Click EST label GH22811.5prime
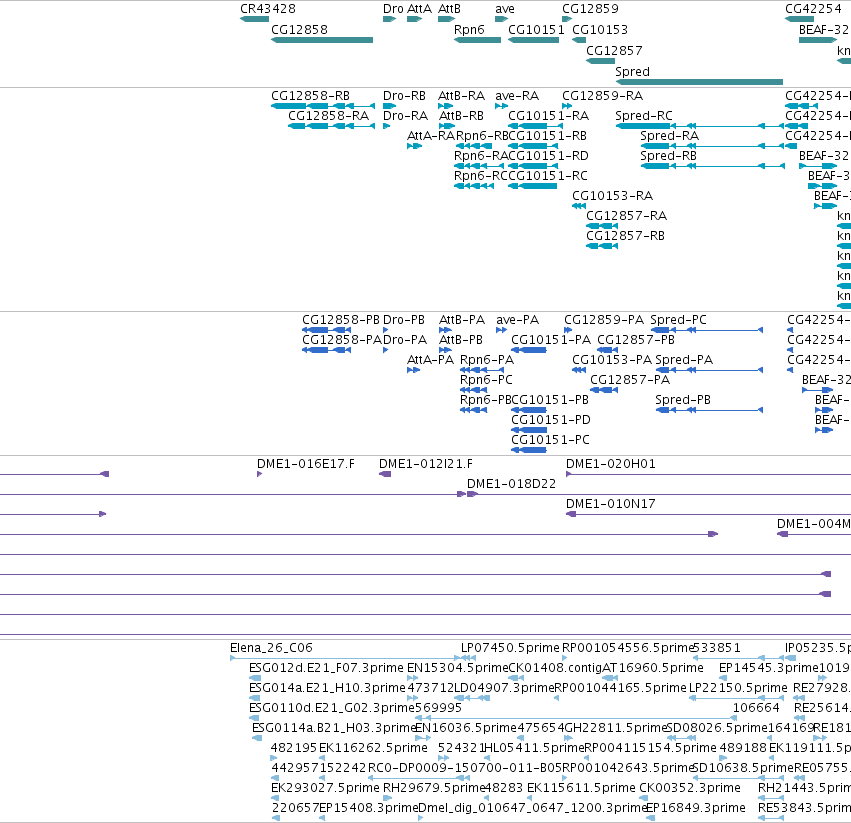851x823 pixels. (615, 727)
